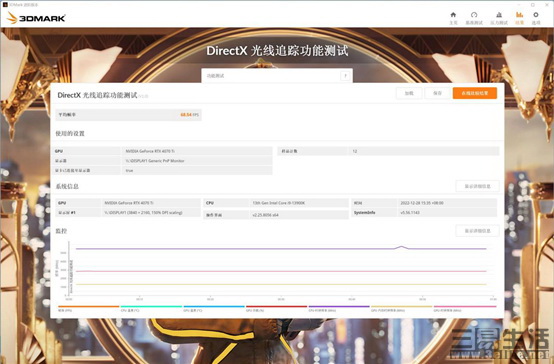Click the 68.54 FPS average frame rate value

click(x=190, y=115)
